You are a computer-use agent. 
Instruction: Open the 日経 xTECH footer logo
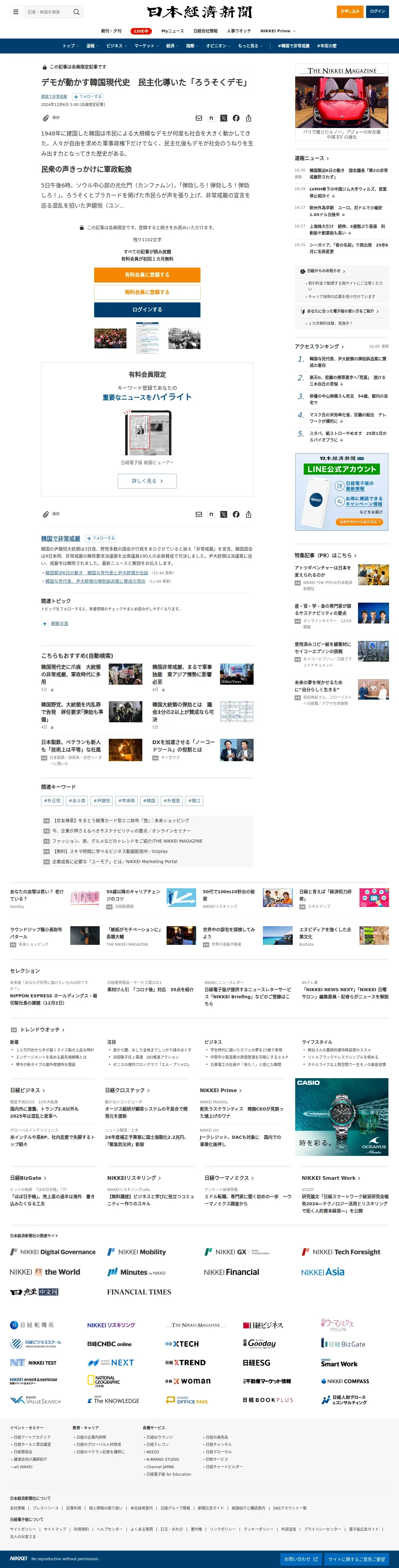(x=182, y=1343)
